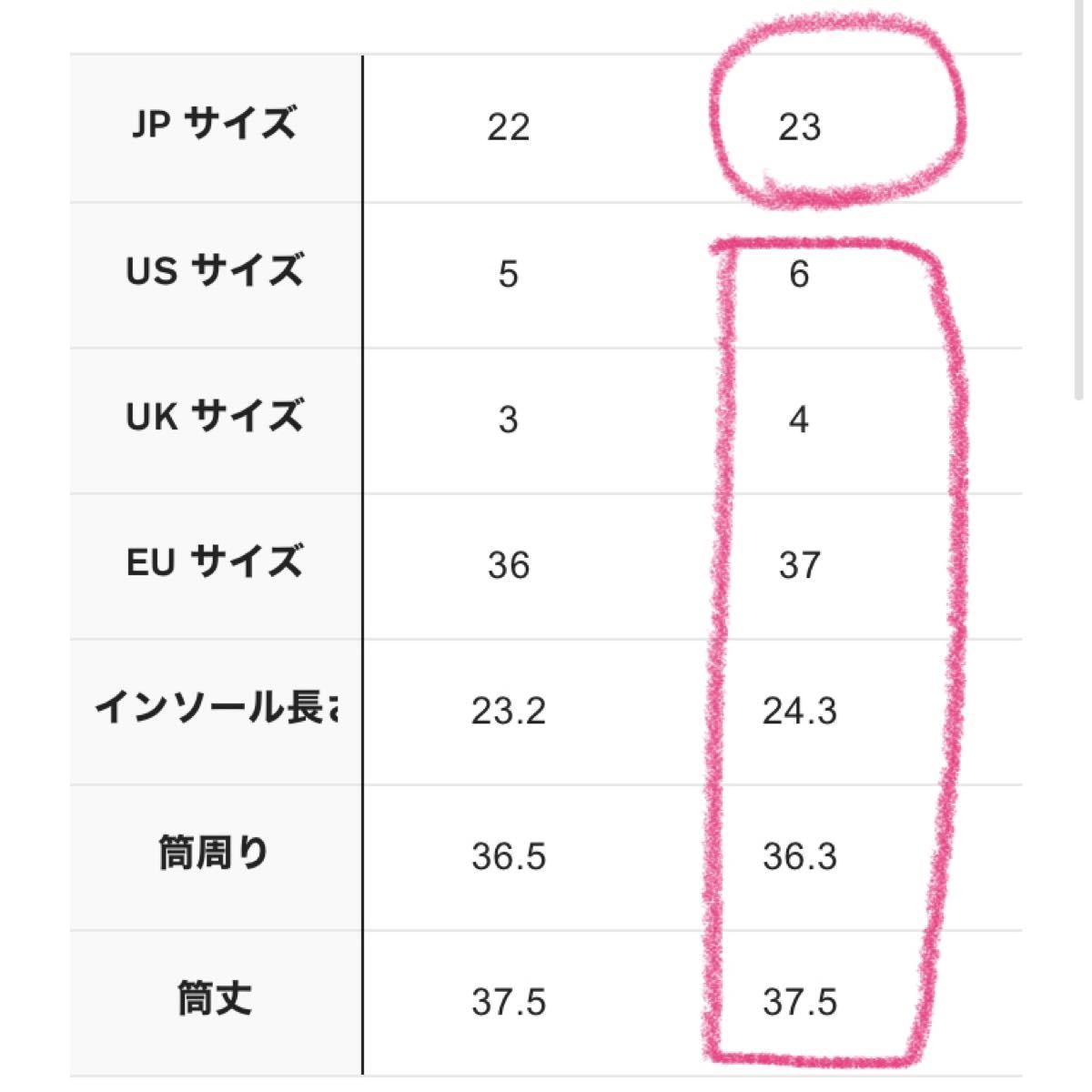Click the insole length 24.3 value

click(799, 711)
